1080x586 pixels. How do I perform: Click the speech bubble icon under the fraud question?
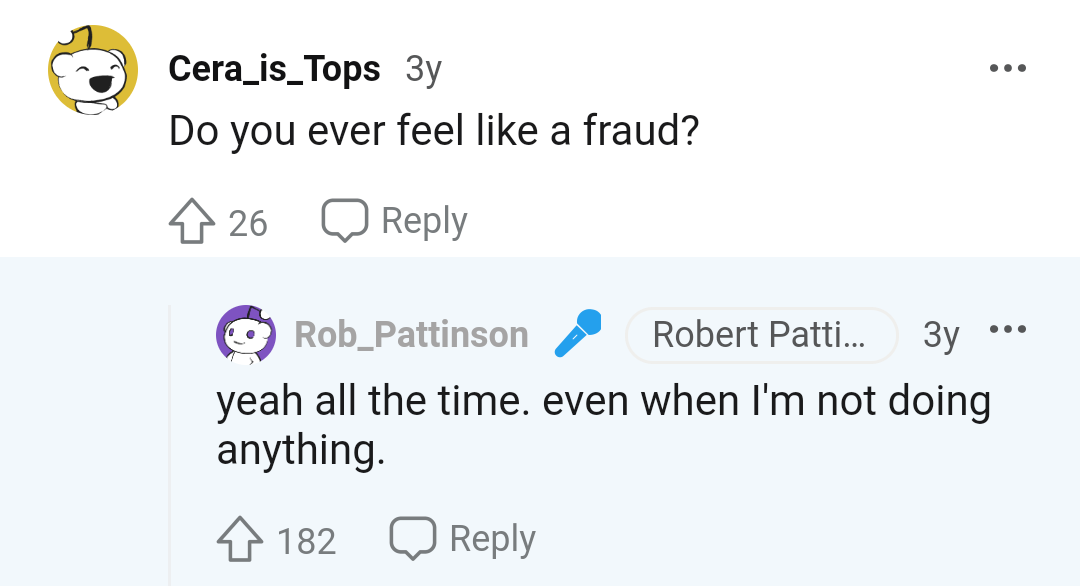coord(344,220)
